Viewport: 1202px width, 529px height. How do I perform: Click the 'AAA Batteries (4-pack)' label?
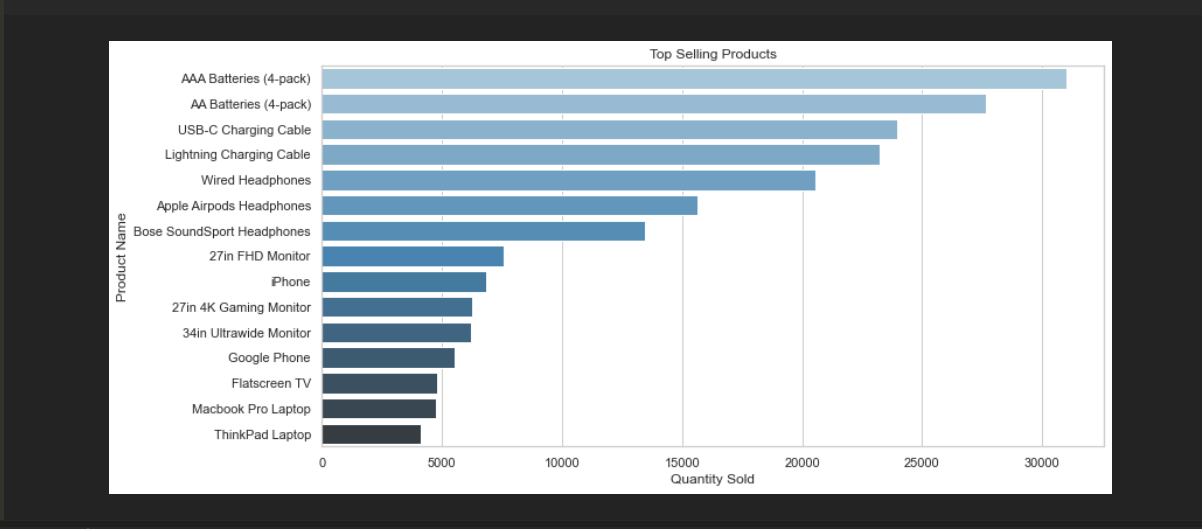click(x=246, y=79)
